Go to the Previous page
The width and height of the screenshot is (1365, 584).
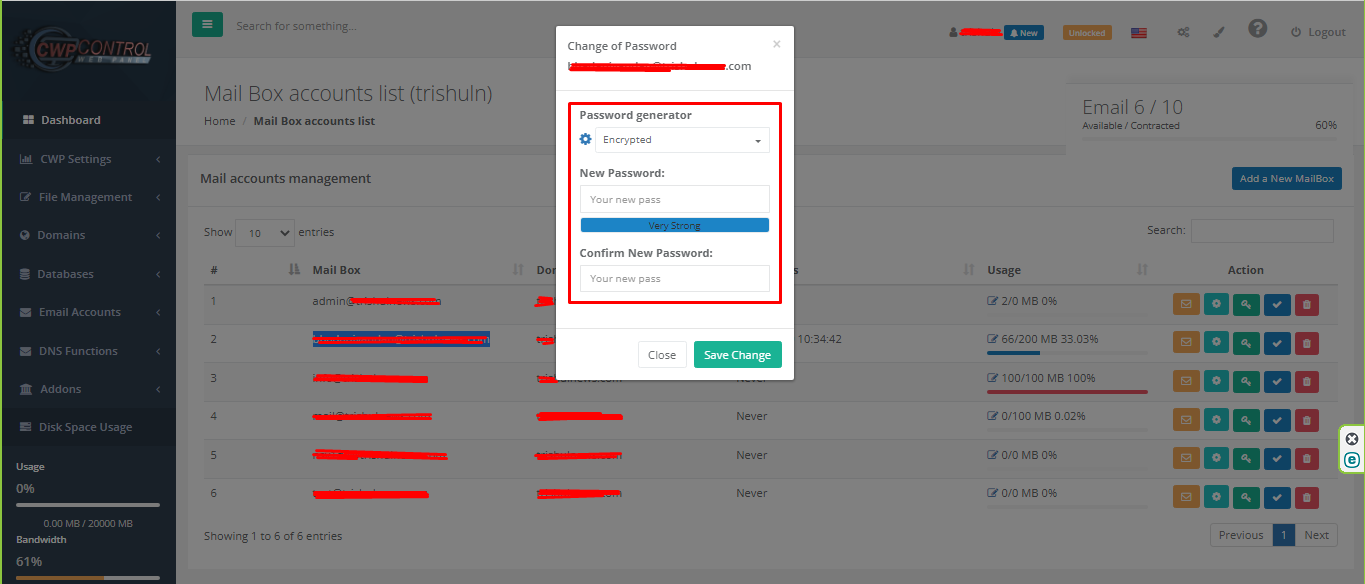point(1241,535)
